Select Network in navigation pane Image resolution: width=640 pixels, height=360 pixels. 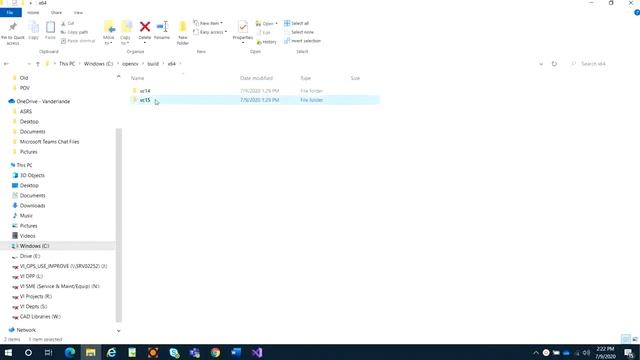(26, 330)
